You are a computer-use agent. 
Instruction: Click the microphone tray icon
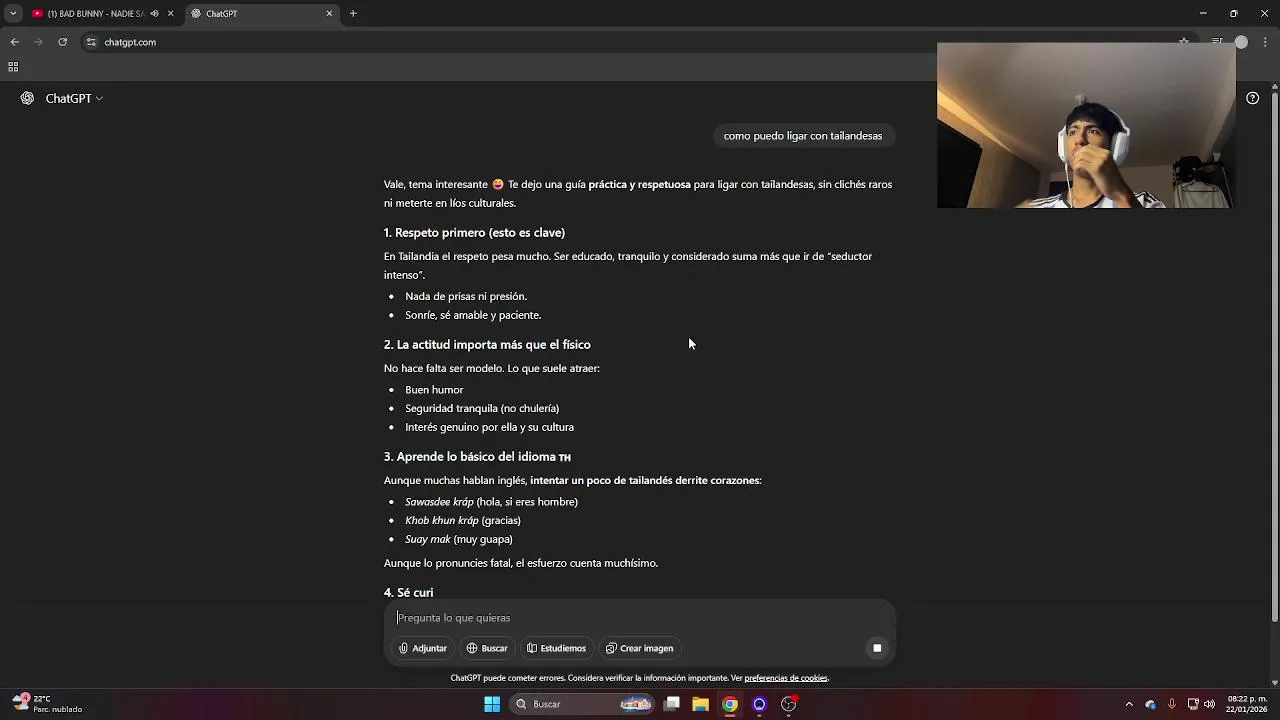click(1171, 704)
